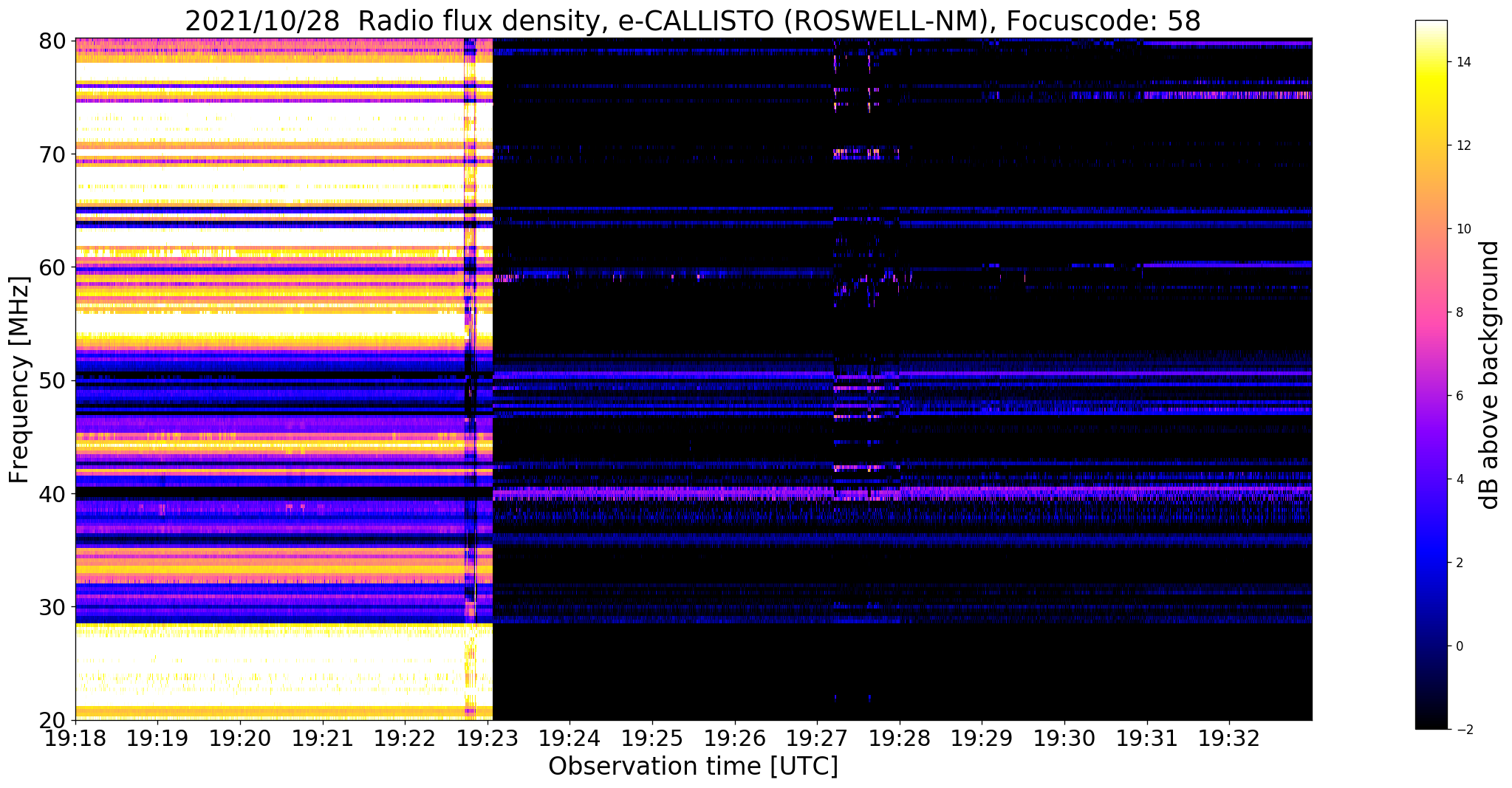
Task: Click the 50 MHz frequency tick label
Action: point(52,380)
